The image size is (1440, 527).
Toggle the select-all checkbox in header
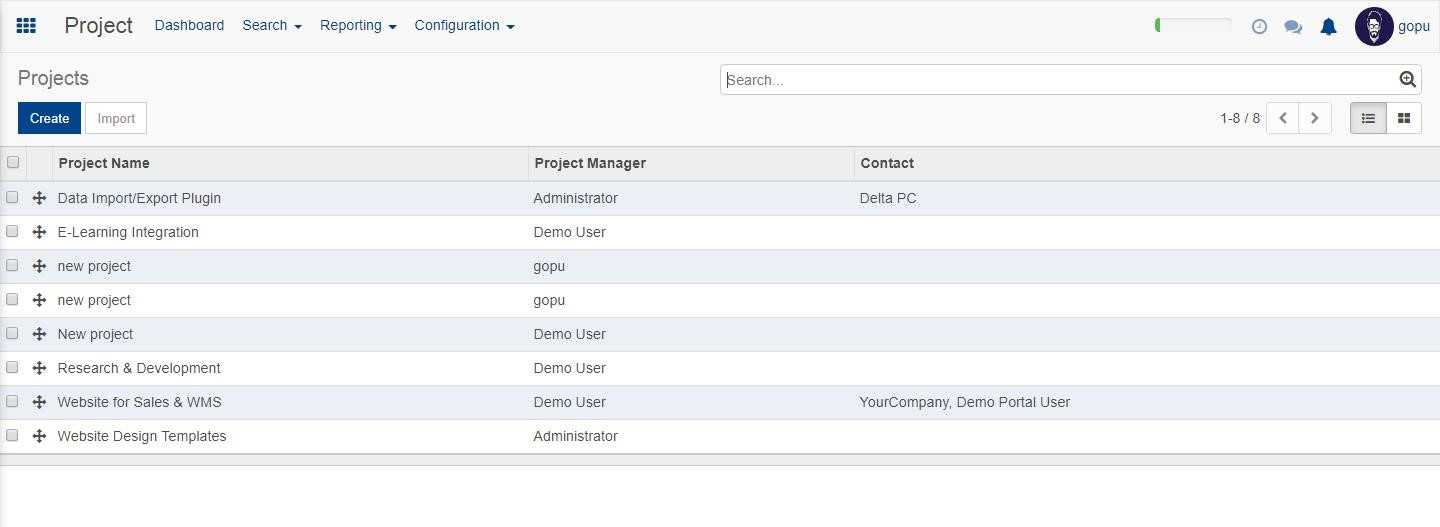13,162
